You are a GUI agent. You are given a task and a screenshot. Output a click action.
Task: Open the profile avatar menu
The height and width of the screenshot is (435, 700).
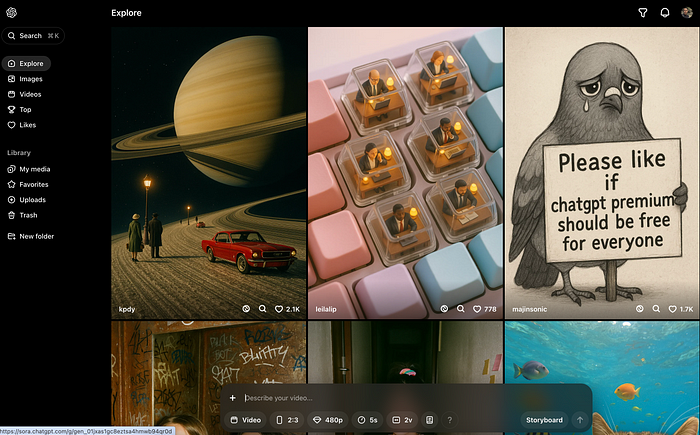tap(687, 13)
